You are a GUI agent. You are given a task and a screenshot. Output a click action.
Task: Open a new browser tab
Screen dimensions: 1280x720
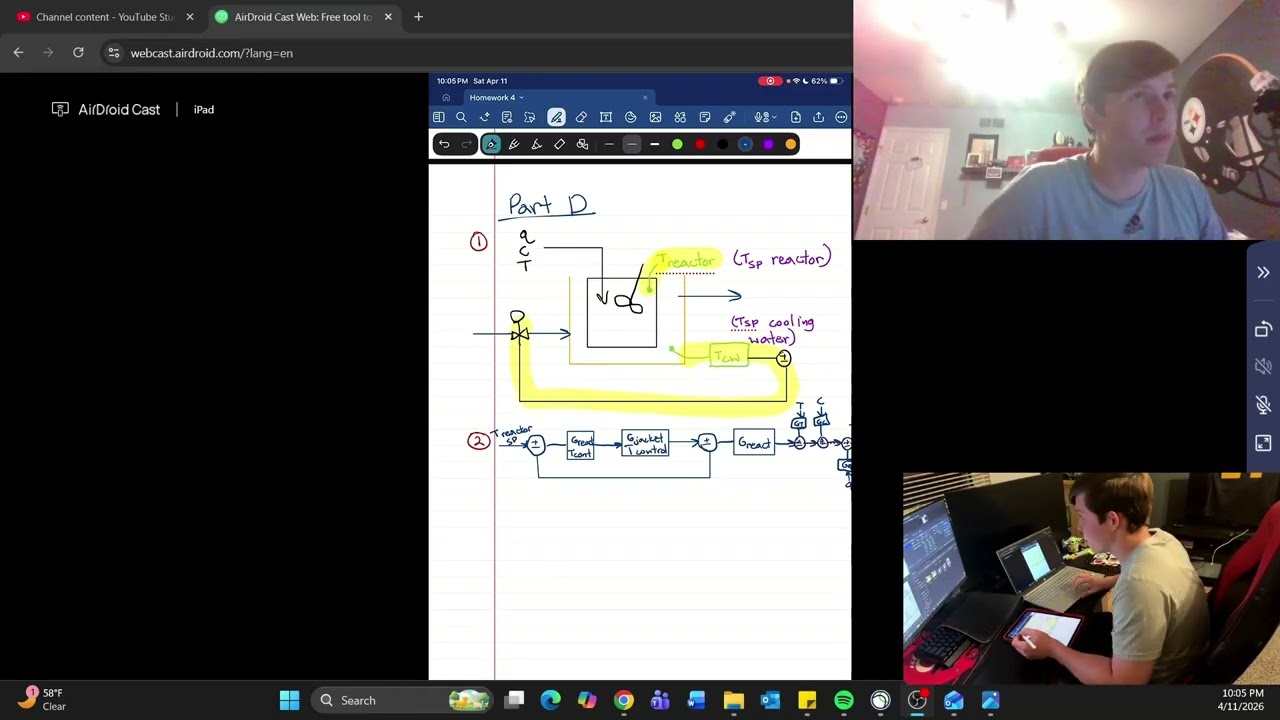[418, 17]
